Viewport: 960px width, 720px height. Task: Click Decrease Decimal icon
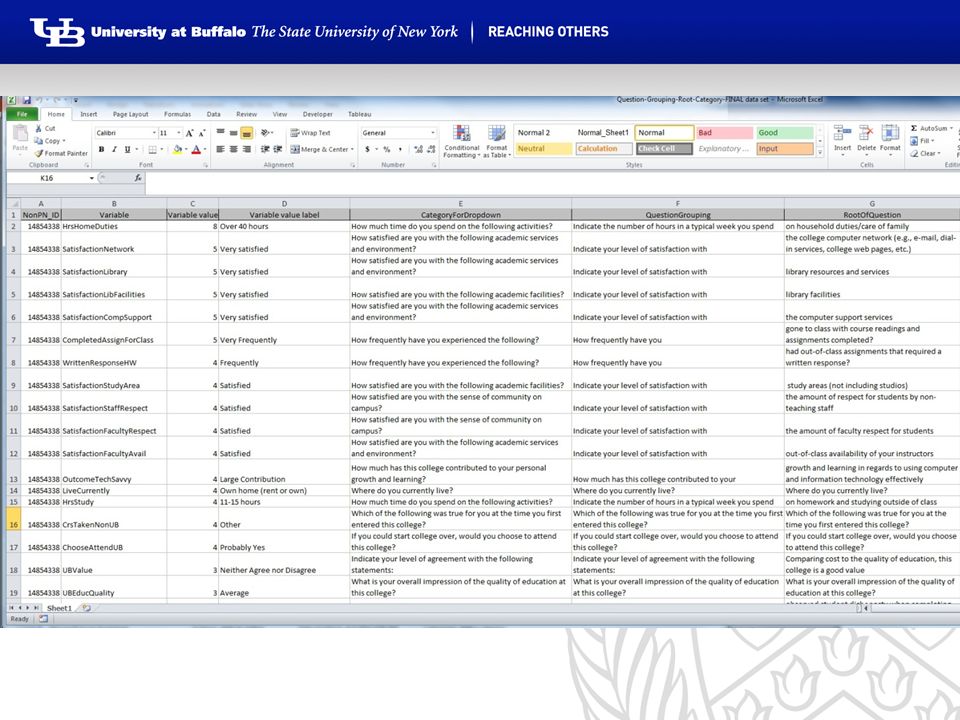tap(431, 149)
